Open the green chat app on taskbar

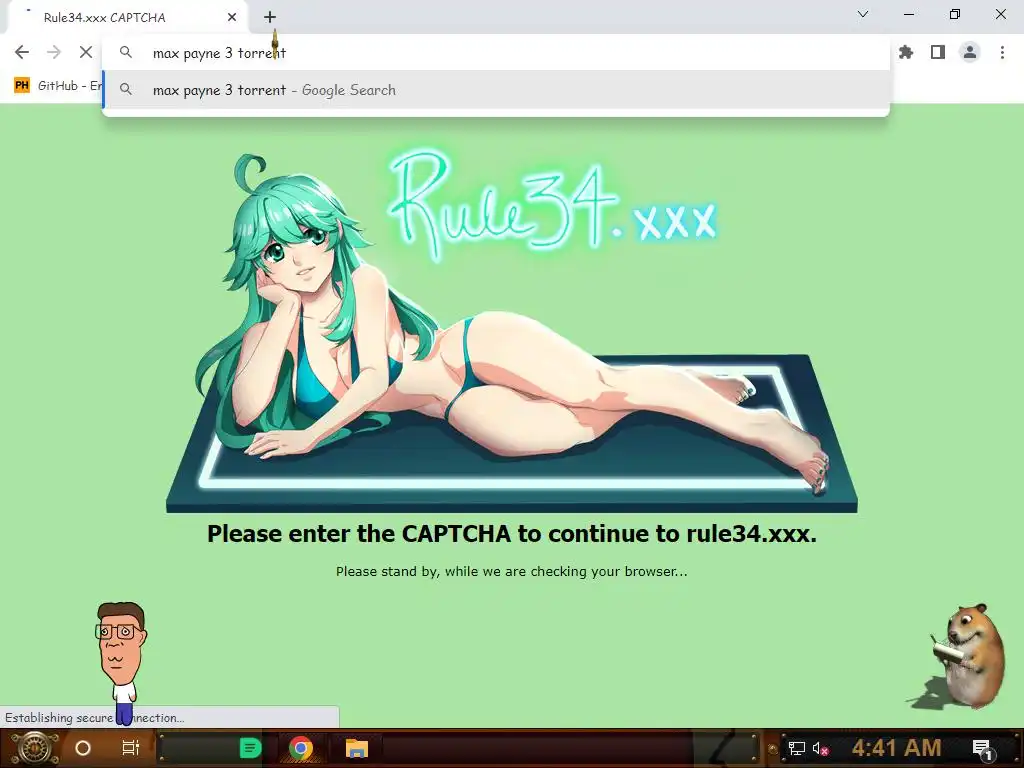tap(249, 748)
